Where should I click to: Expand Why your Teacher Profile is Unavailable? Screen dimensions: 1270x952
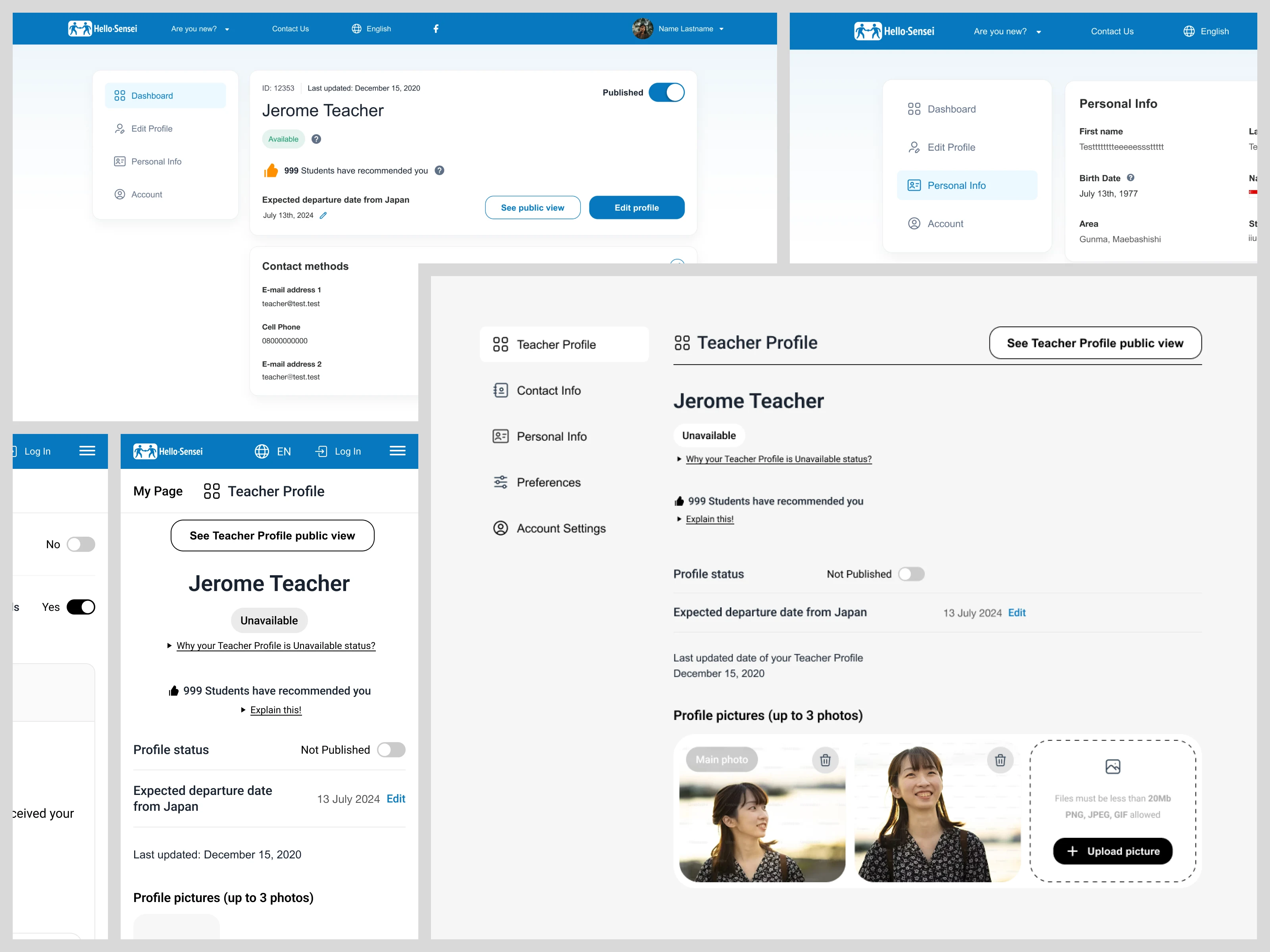click(778, 459)
